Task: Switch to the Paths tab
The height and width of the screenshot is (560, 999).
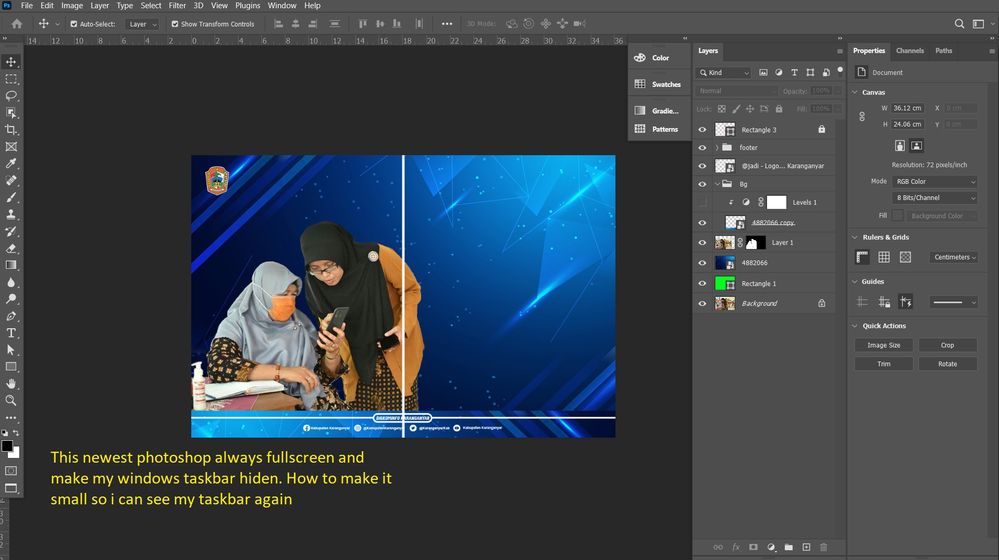Action: 944,50
